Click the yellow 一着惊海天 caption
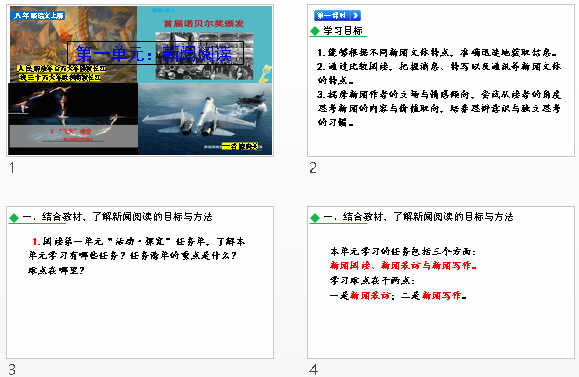 tap(240, 147)
